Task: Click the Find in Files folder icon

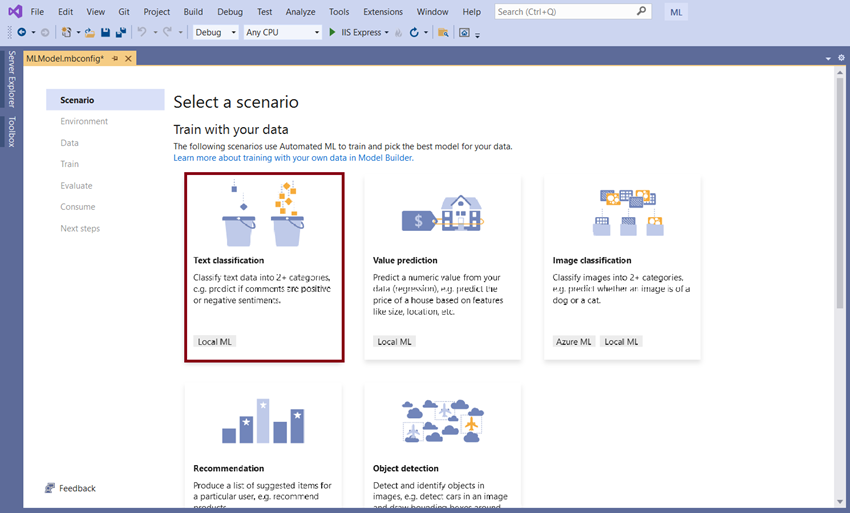Action: (x=443, y=33)
